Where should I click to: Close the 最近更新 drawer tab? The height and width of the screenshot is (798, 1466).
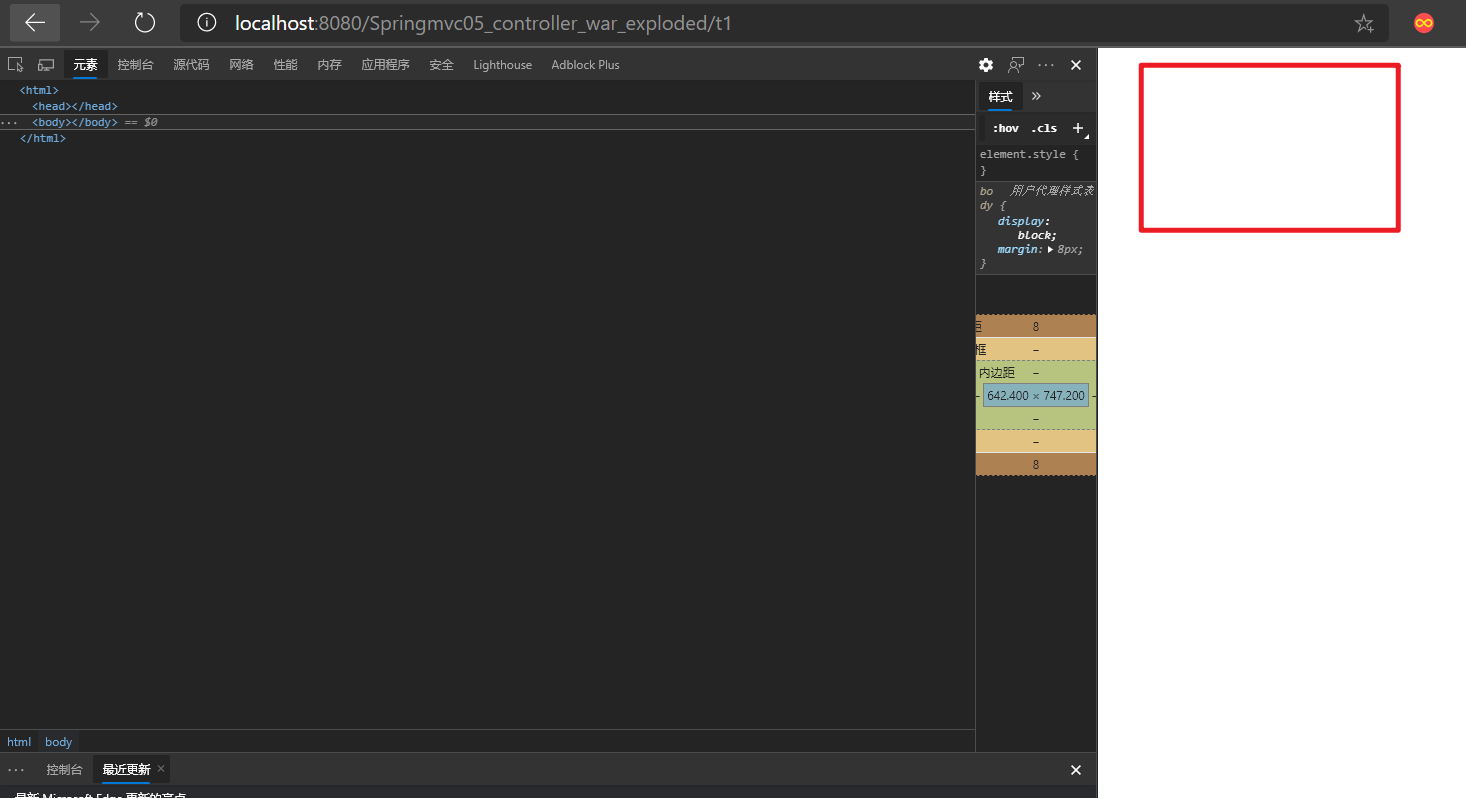pos(161,769)
